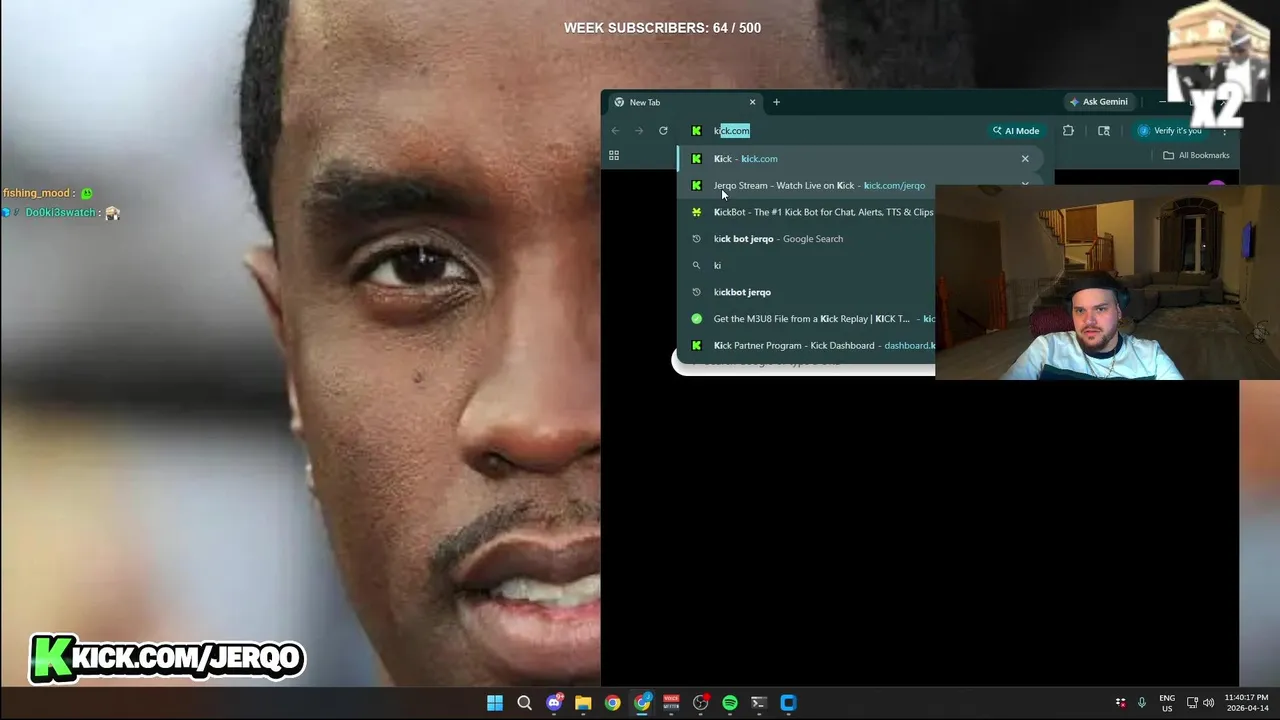Screen dimensions: 1280x720
Task: Open a new tab with the plus button
Action: (x=776, y=102)
